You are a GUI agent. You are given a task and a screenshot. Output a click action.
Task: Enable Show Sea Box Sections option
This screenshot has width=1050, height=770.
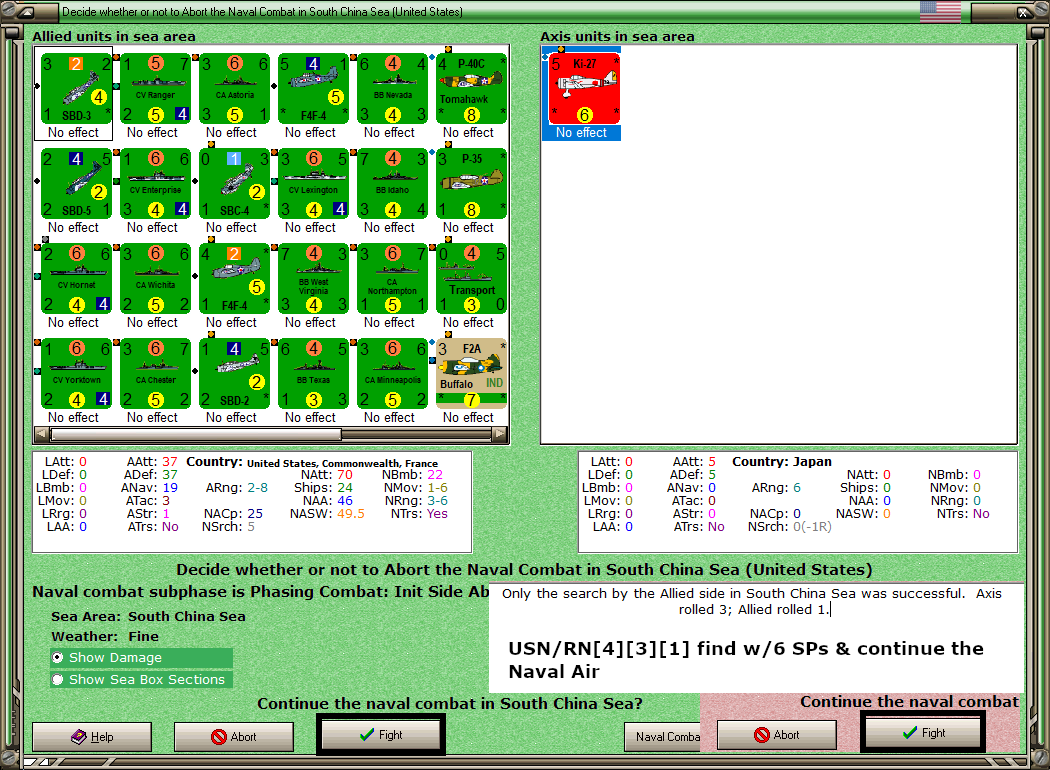click(141, 680)
